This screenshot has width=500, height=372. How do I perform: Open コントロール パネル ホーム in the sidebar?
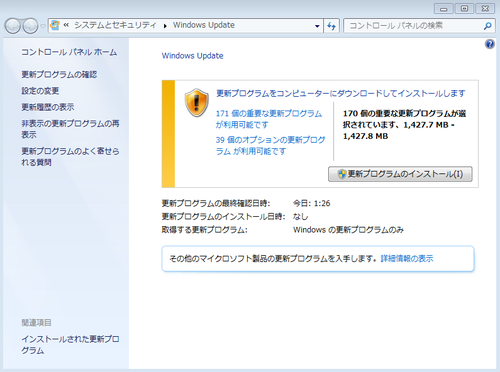pos(69,52)
